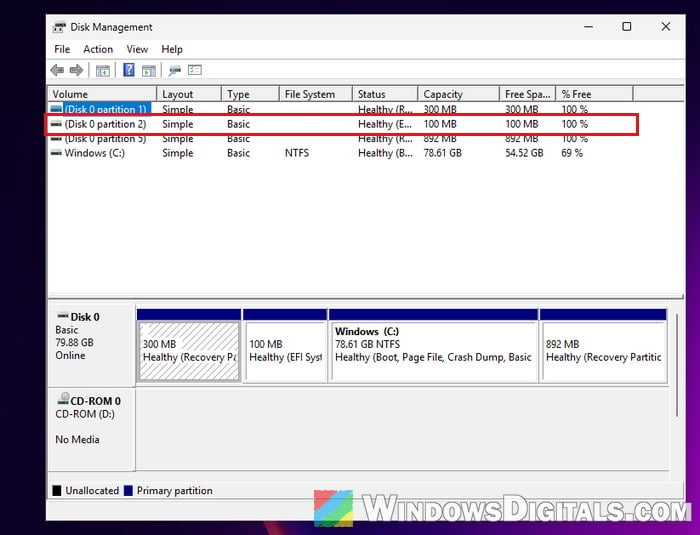Click the Refresh/connect disk toolbar icon
Image resolution: width=700 pixels, height=535 pixels.
(175, 70)
